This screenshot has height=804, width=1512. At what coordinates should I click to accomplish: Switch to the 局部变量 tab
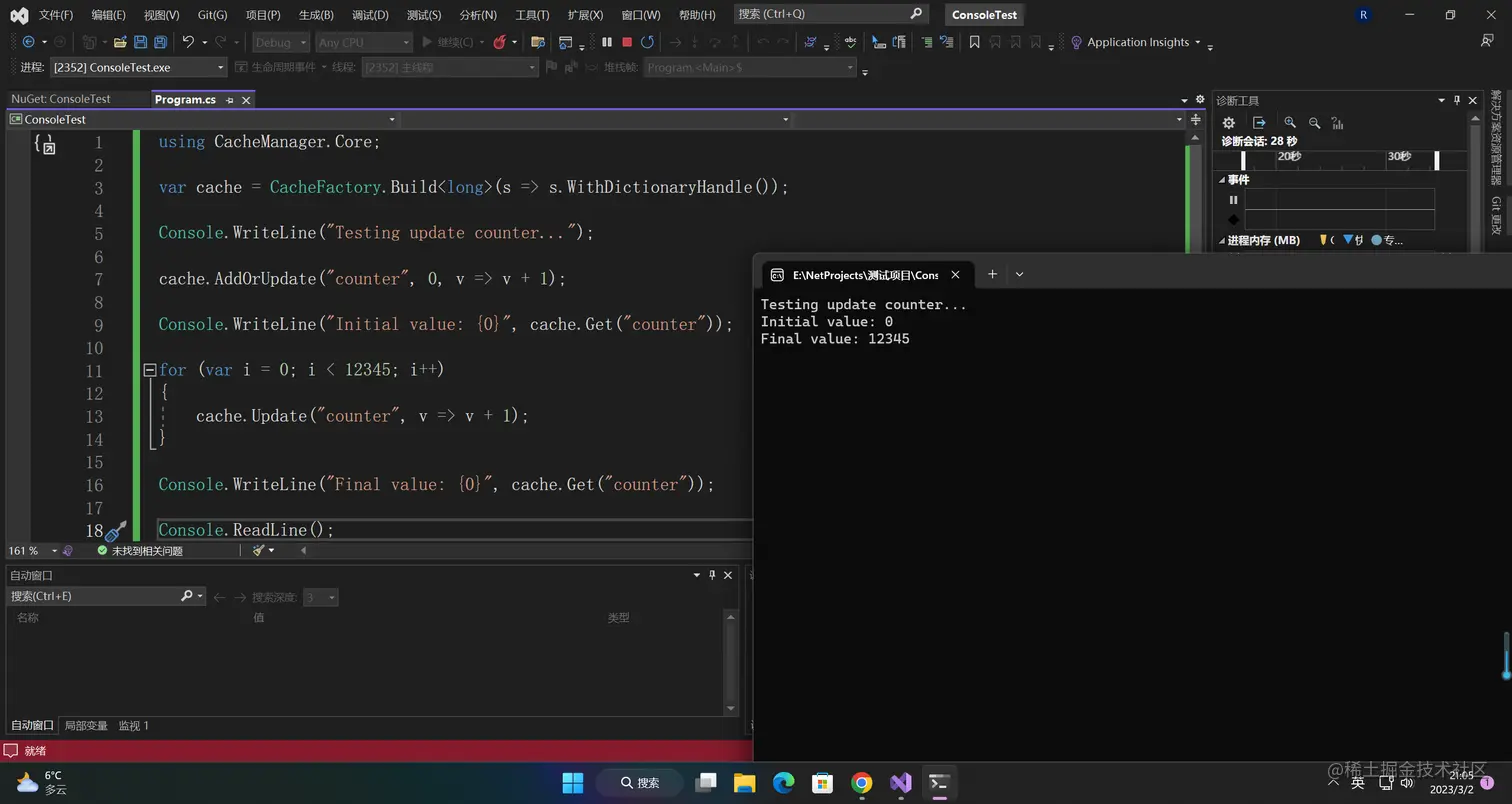(86, 725)
